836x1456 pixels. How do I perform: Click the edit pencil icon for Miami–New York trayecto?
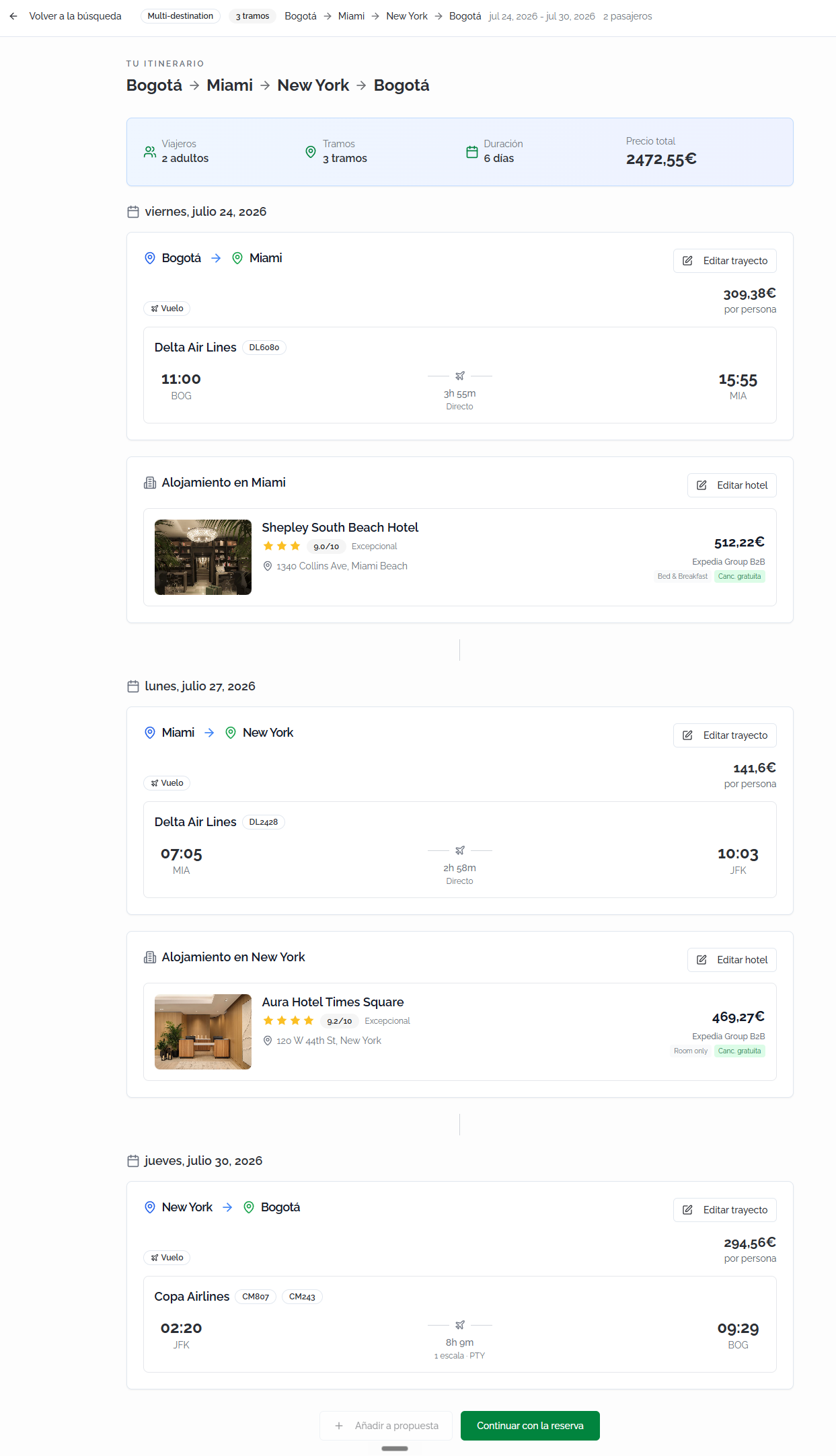687,735
